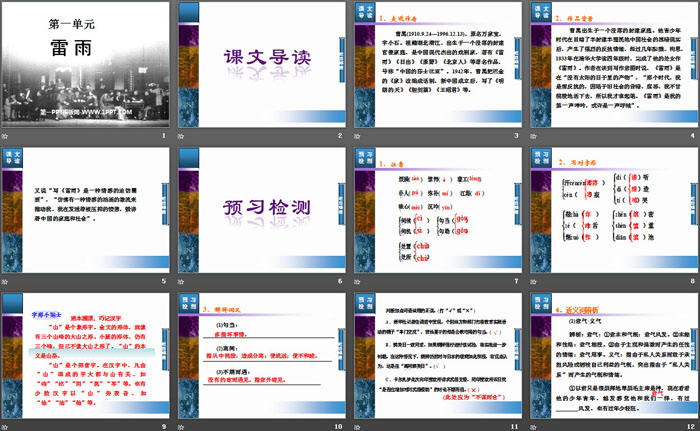Viewport: 700px width, 431px height.
Task: Click the 课文导读 side label on slide 3
Action: tap(360, 15)
